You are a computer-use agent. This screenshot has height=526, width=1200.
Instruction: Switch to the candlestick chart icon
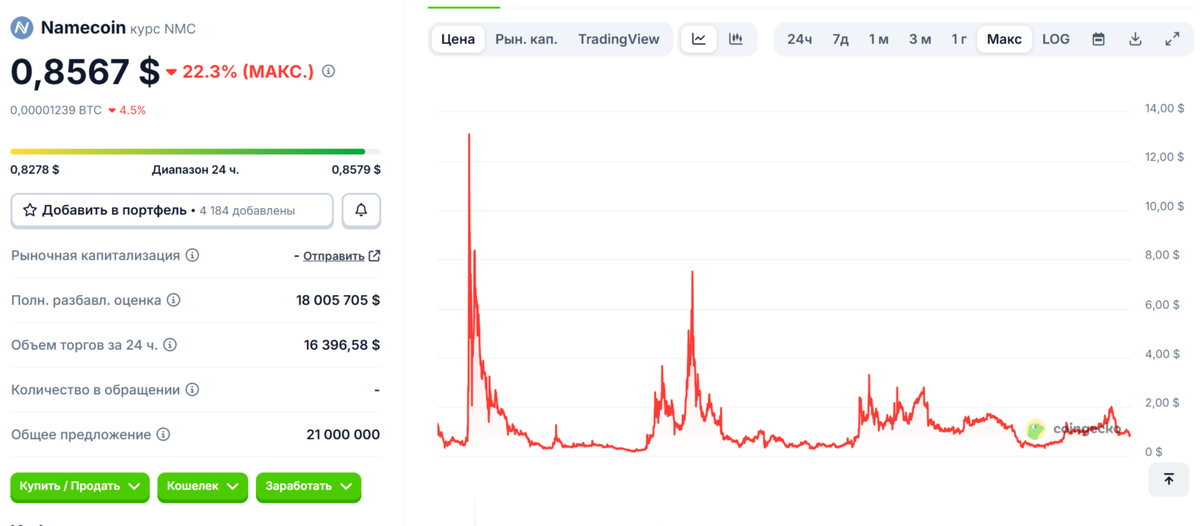click(x=736, y=39)
